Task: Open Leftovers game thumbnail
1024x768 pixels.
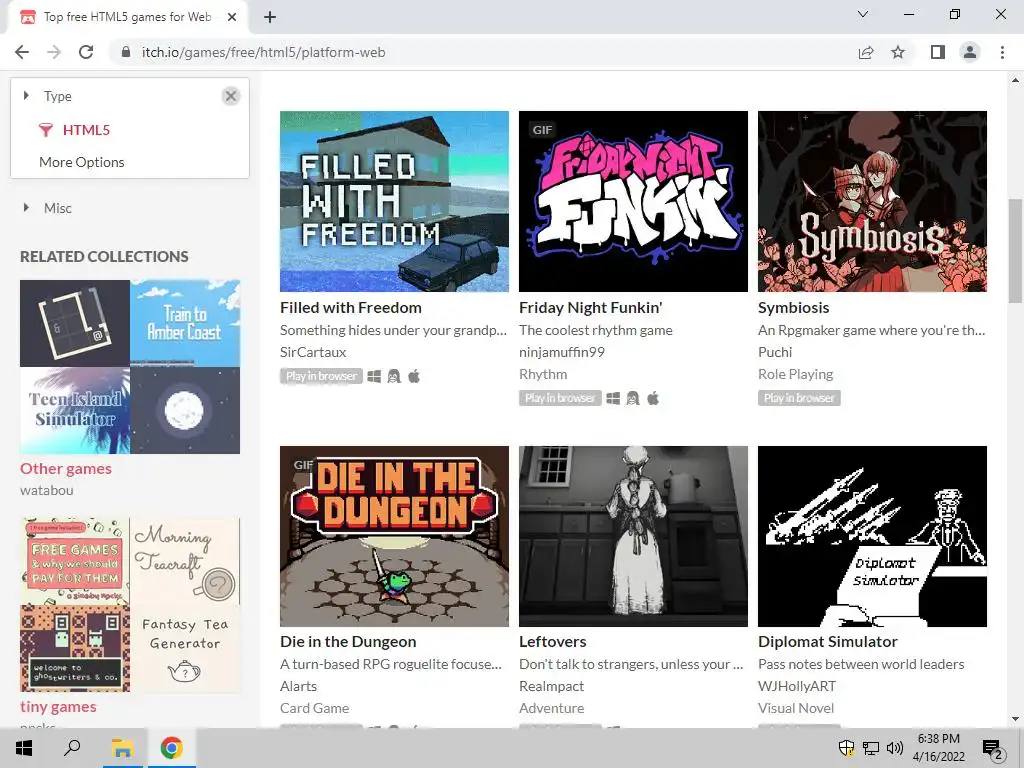Action: coord(633,536)
